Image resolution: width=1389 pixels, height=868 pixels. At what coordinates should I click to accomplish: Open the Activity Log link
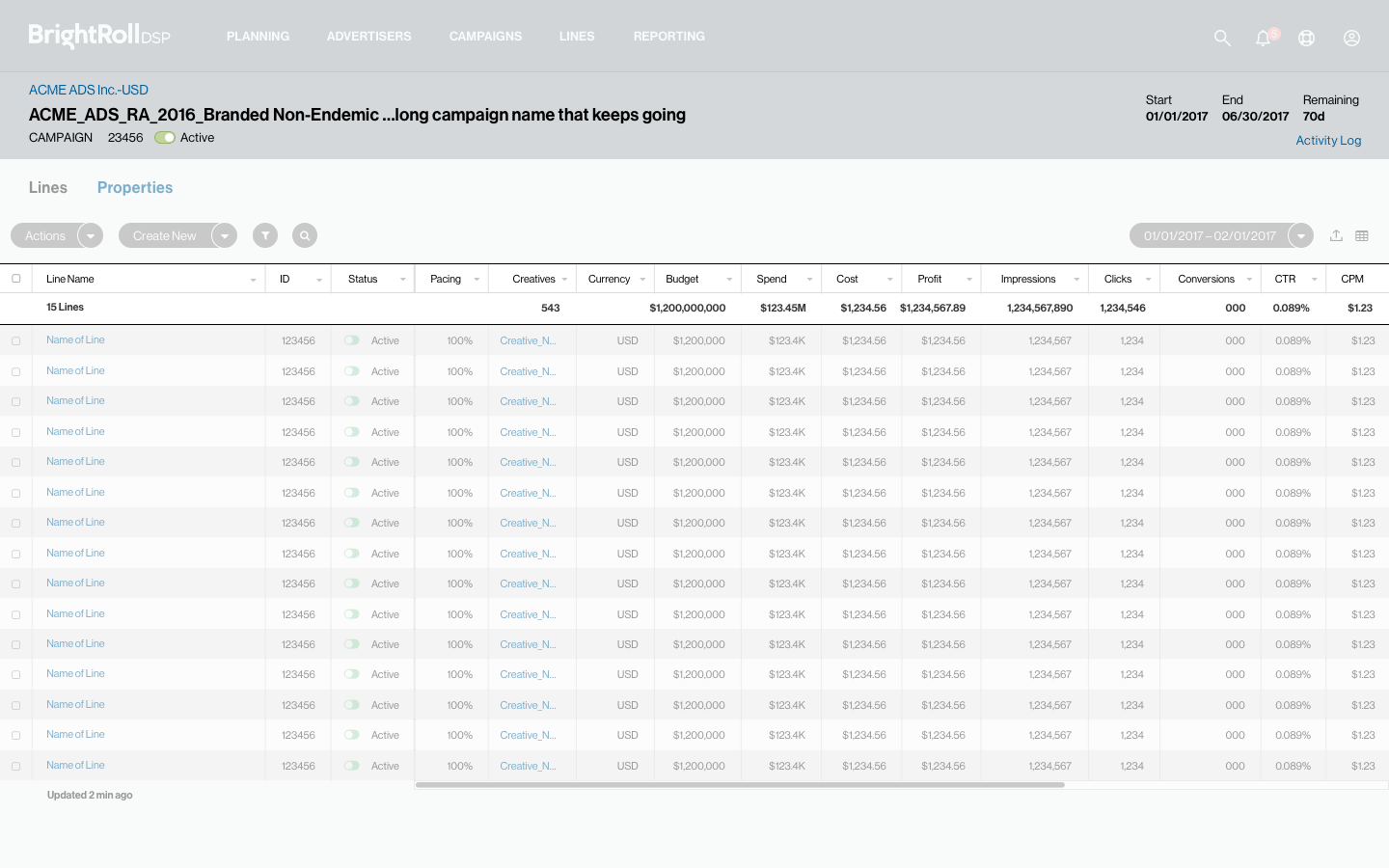[1328, 140]
